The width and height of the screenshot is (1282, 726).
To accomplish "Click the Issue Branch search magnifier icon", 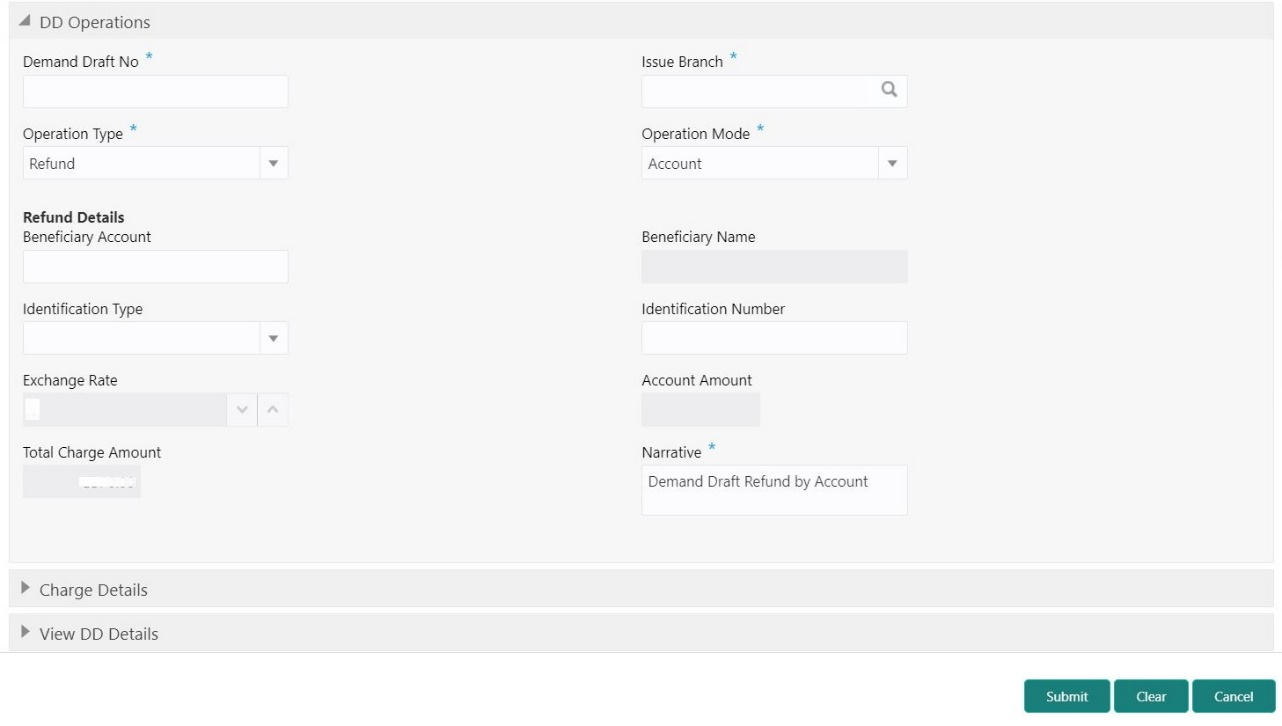I will click(888, 91).
